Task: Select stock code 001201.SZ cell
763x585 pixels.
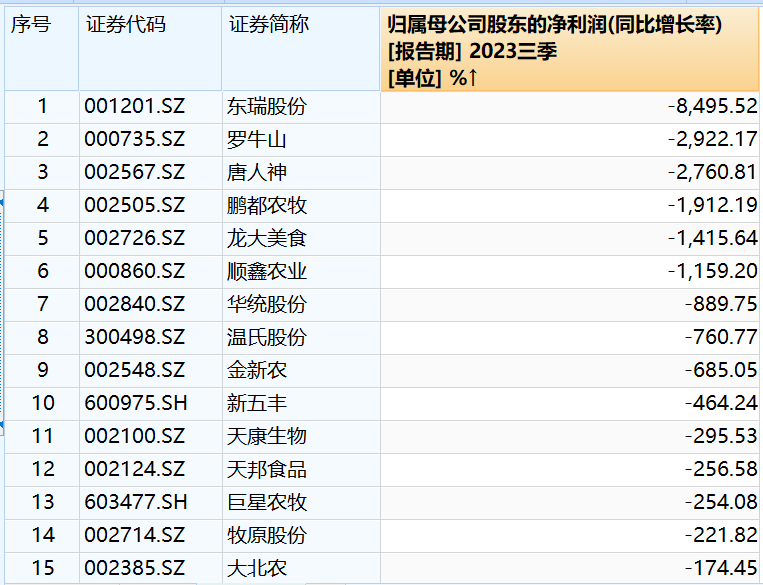Action: (150, 107)
